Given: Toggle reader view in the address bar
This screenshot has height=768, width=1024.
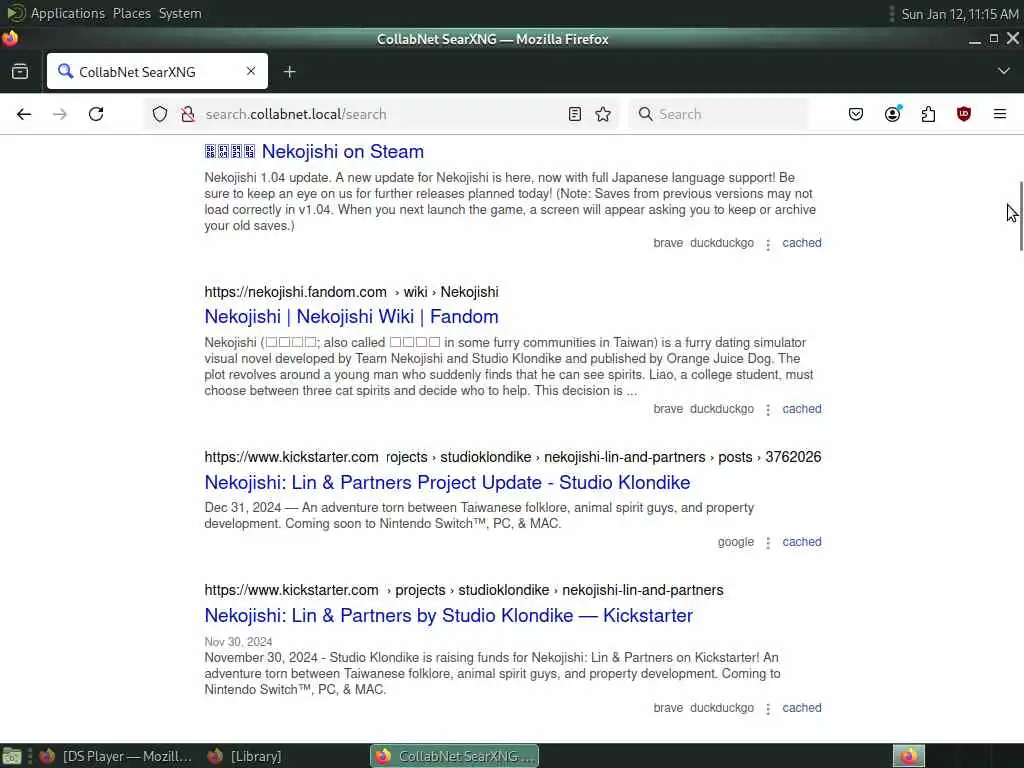Looking at the screenshot, I should (575, 114).
